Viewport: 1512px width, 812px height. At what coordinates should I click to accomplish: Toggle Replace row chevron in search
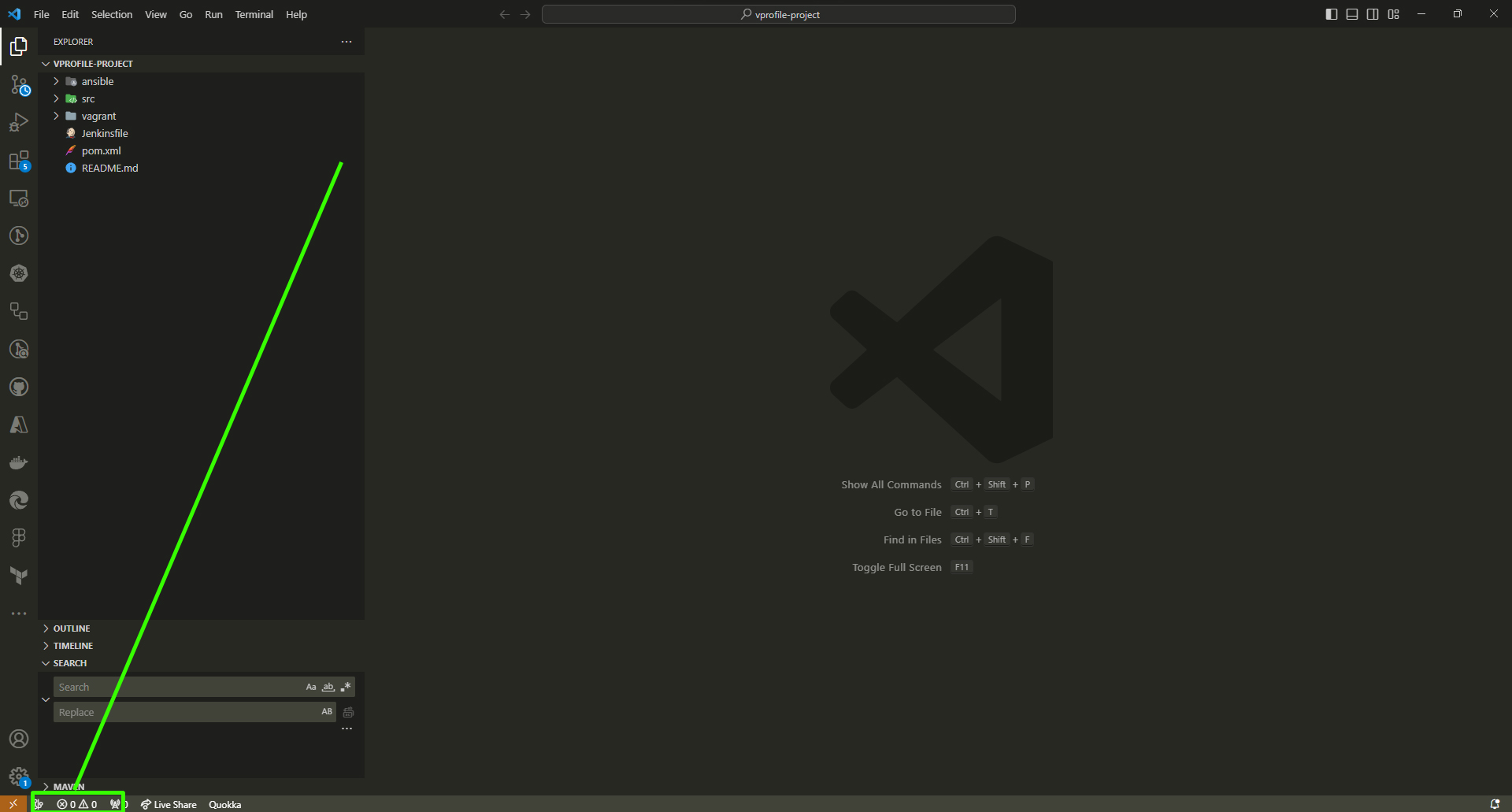(x=46, y=699)
